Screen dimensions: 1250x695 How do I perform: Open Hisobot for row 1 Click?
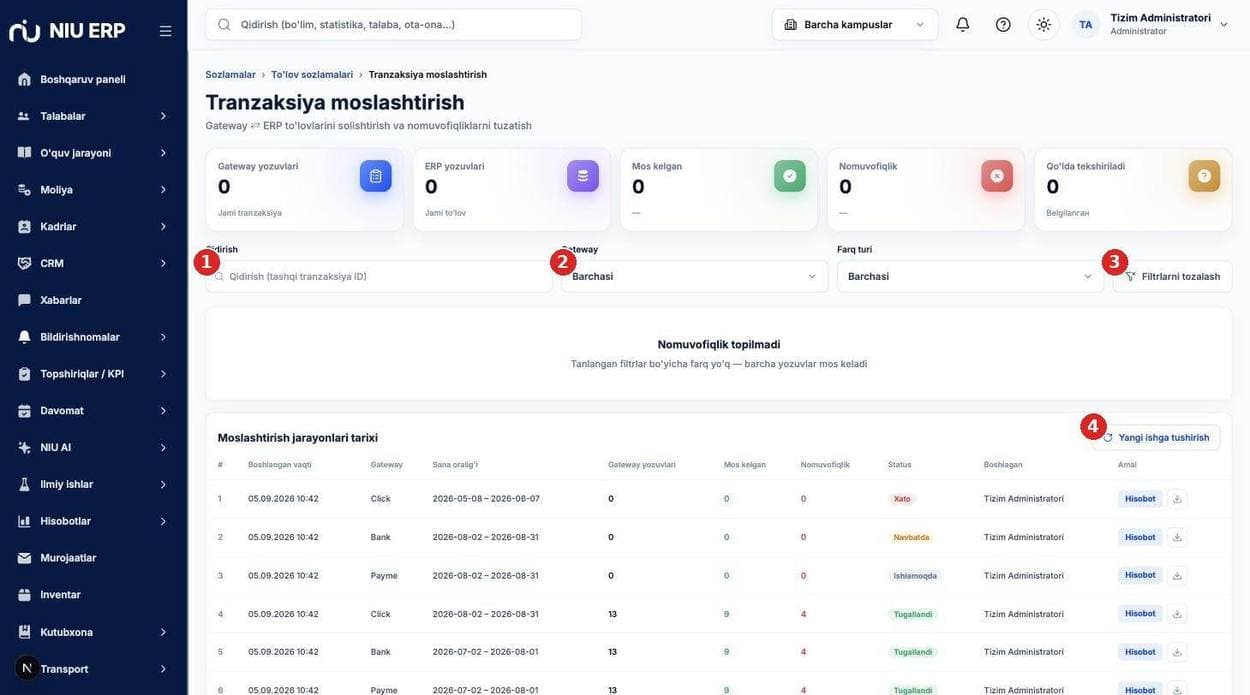click(x=1140, y=499)
